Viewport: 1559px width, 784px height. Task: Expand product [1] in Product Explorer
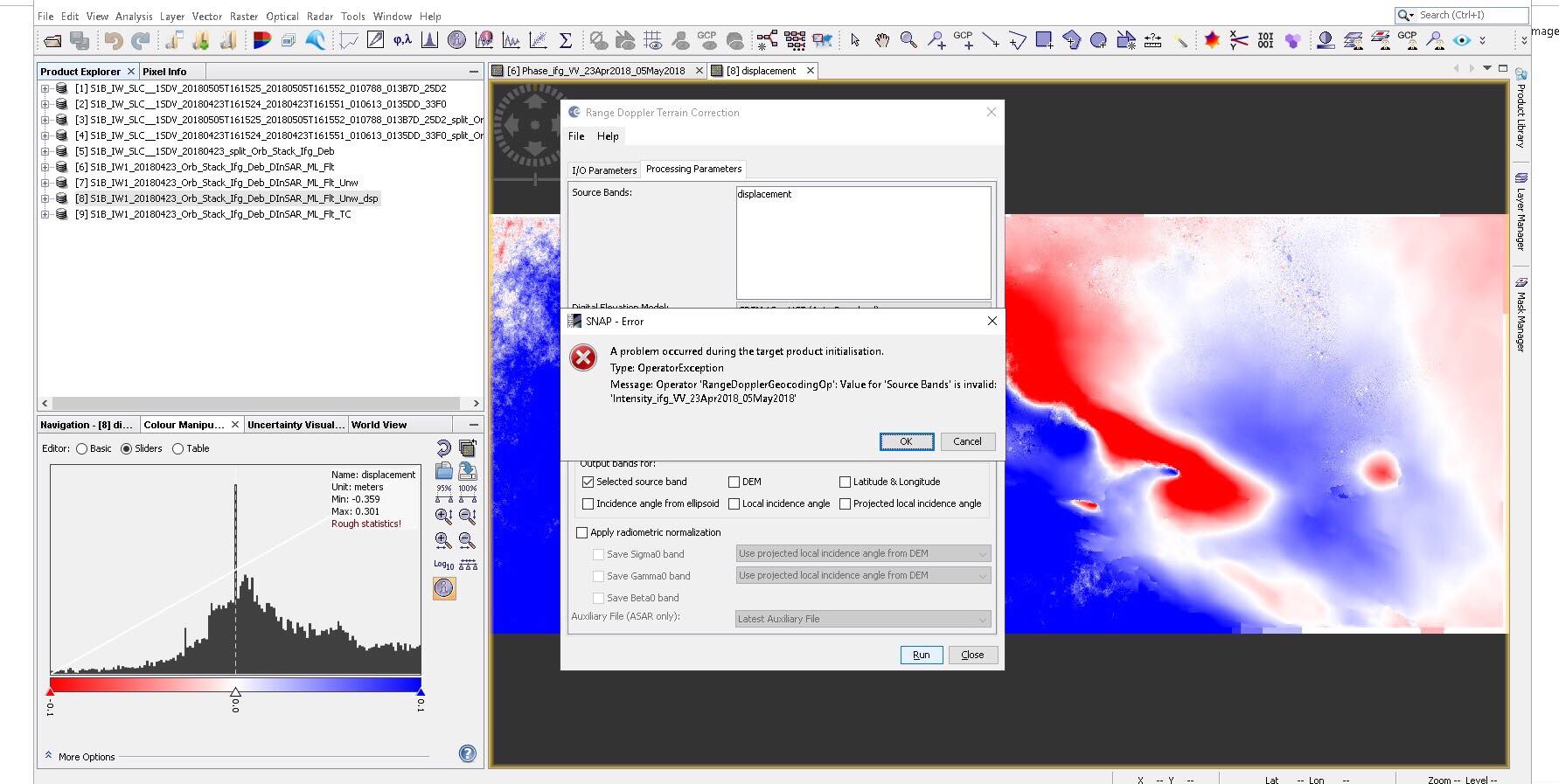45,88
